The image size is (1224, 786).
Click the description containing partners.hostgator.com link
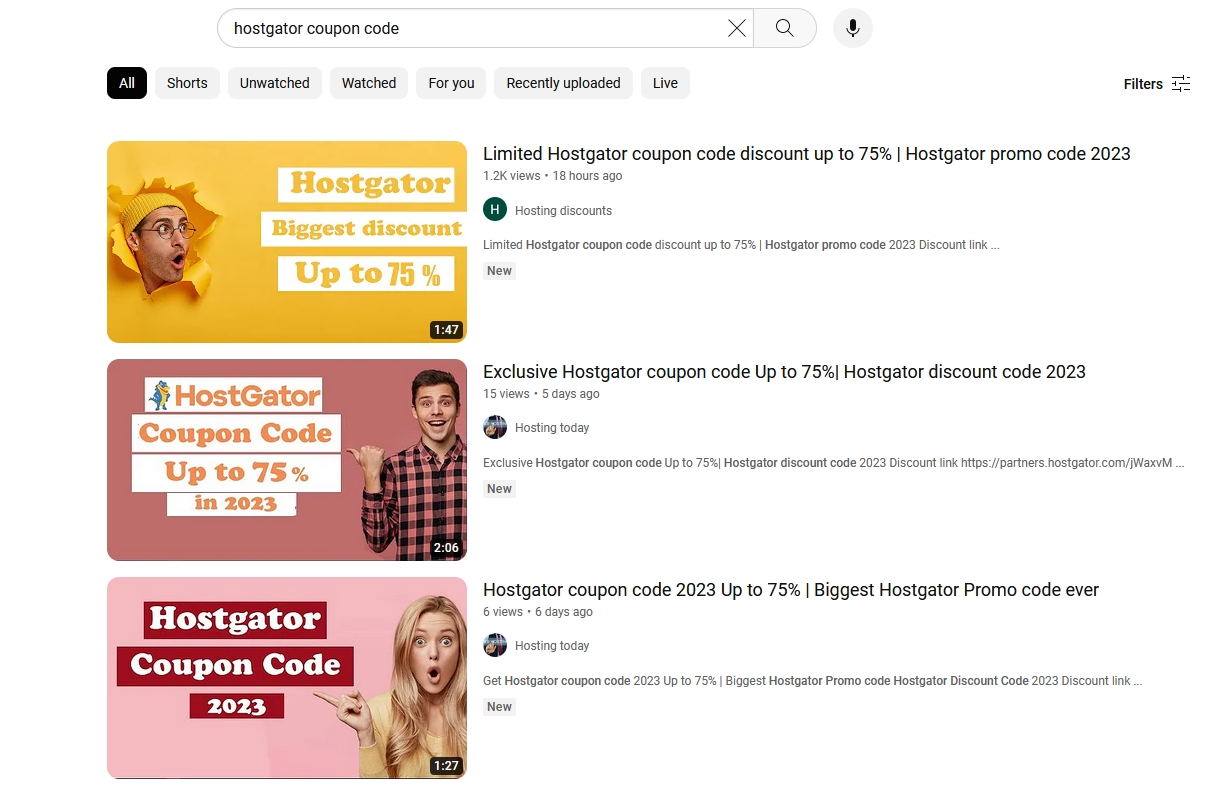(x=833, y=463)
